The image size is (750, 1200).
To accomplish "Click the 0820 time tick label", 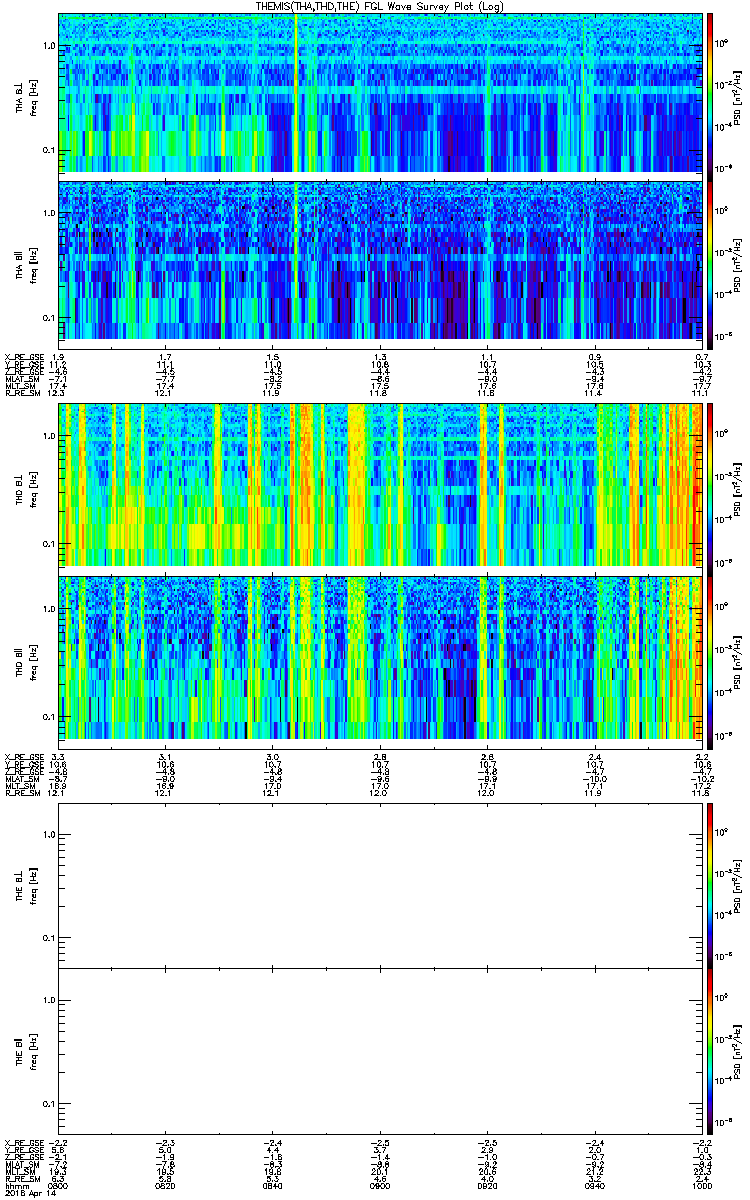I will click(165, 1184).
